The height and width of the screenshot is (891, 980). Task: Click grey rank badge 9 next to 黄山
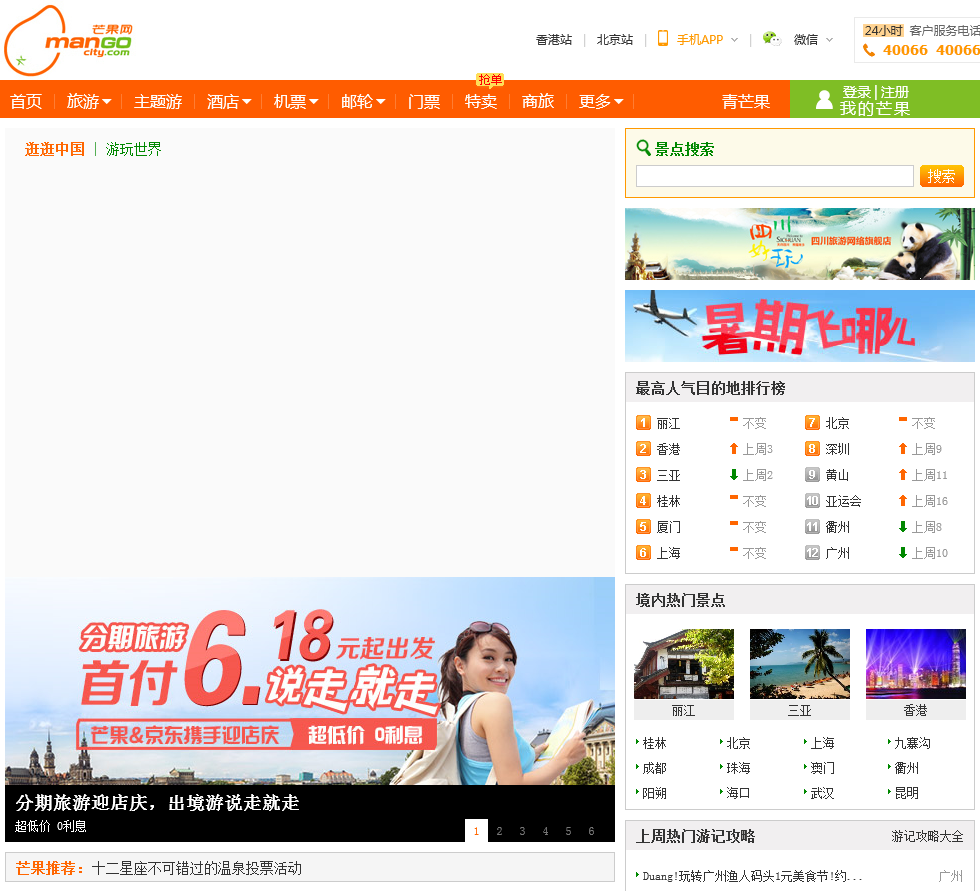[812, 475]
